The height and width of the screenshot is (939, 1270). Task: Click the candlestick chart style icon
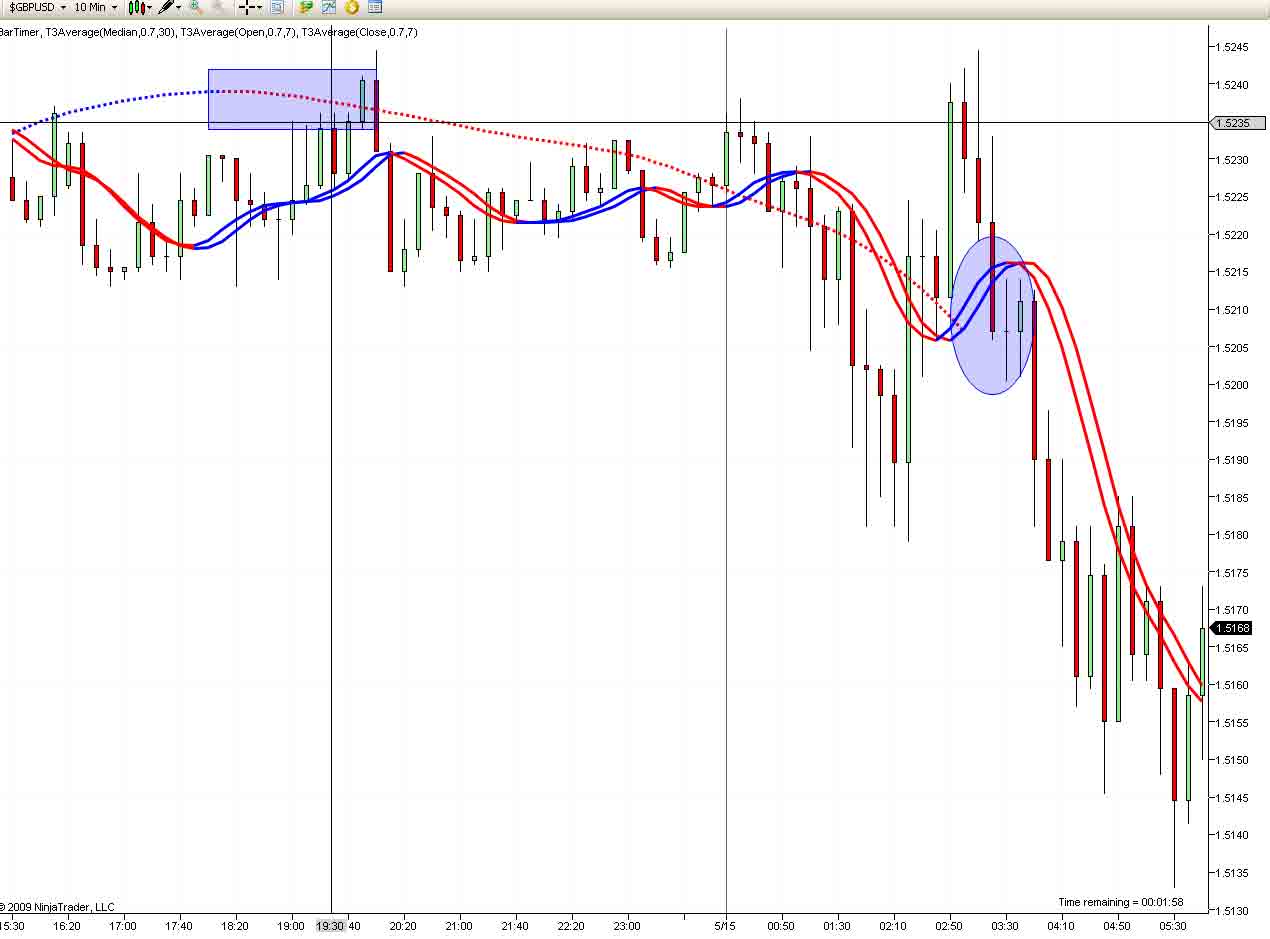click(x=135, y=7)
